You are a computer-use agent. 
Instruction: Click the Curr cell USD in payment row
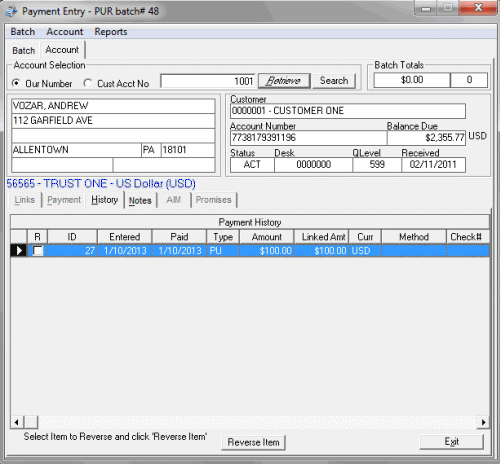coord(365,251)
